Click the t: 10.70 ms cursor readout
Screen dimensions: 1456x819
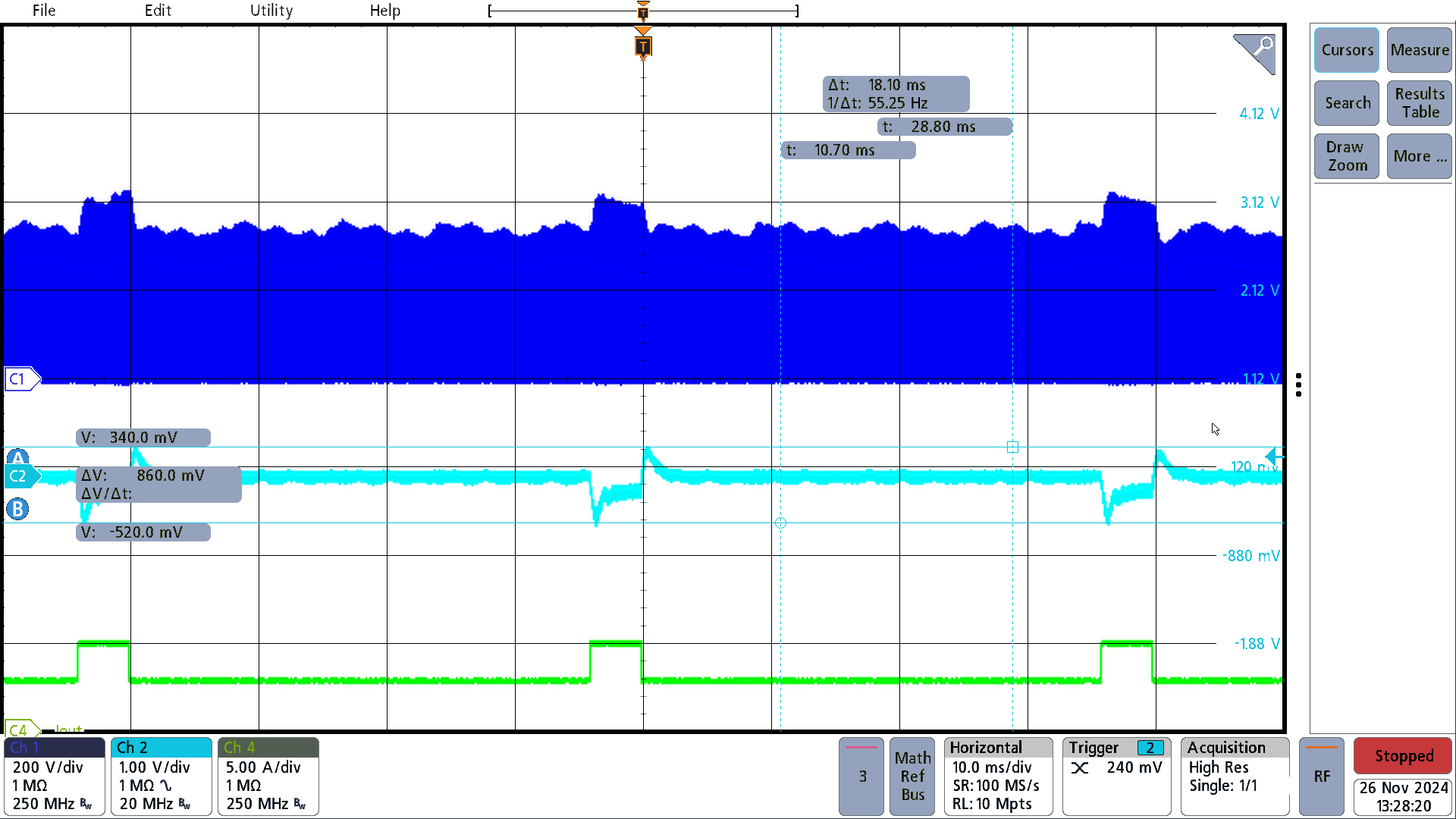click(849, 150)
